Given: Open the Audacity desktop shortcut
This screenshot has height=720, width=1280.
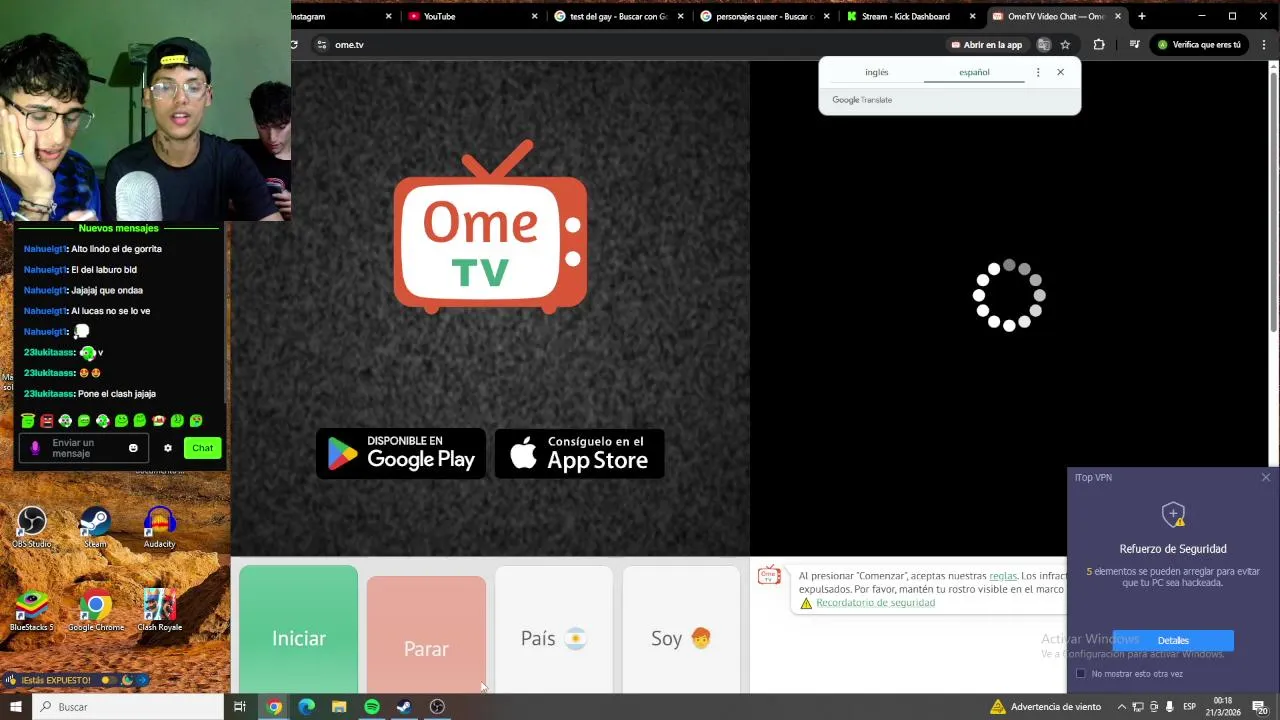Looking at the screenshot, I should tap(159, 527).
